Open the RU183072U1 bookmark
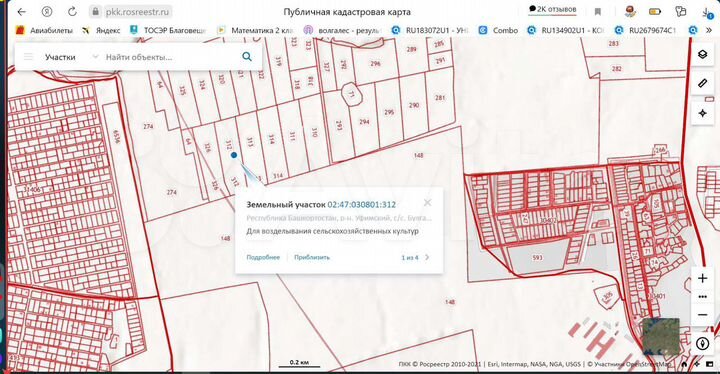720x374 pixels. (x=430, y=30)
